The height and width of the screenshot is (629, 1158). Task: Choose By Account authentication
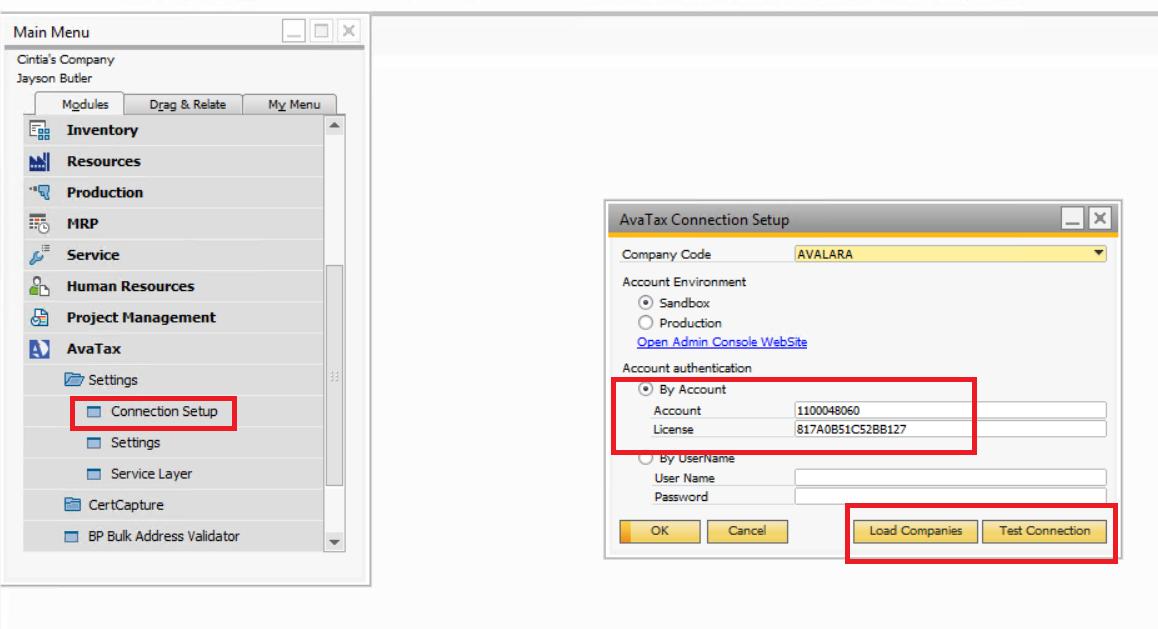coord(645,389)
